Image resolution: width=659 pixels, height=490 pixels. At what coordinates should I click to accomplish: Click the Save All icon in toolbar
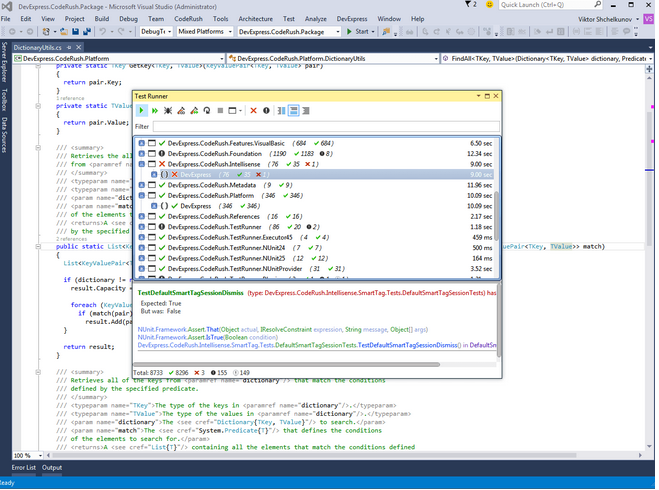pyautogui.click(x=87, y=32)
